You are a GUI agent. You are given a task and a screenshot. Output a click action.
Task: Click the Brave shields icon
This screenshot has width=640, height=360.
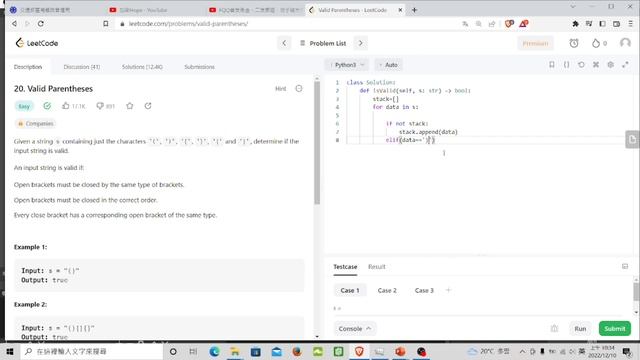pyautogui.click(x=509, y=24)
